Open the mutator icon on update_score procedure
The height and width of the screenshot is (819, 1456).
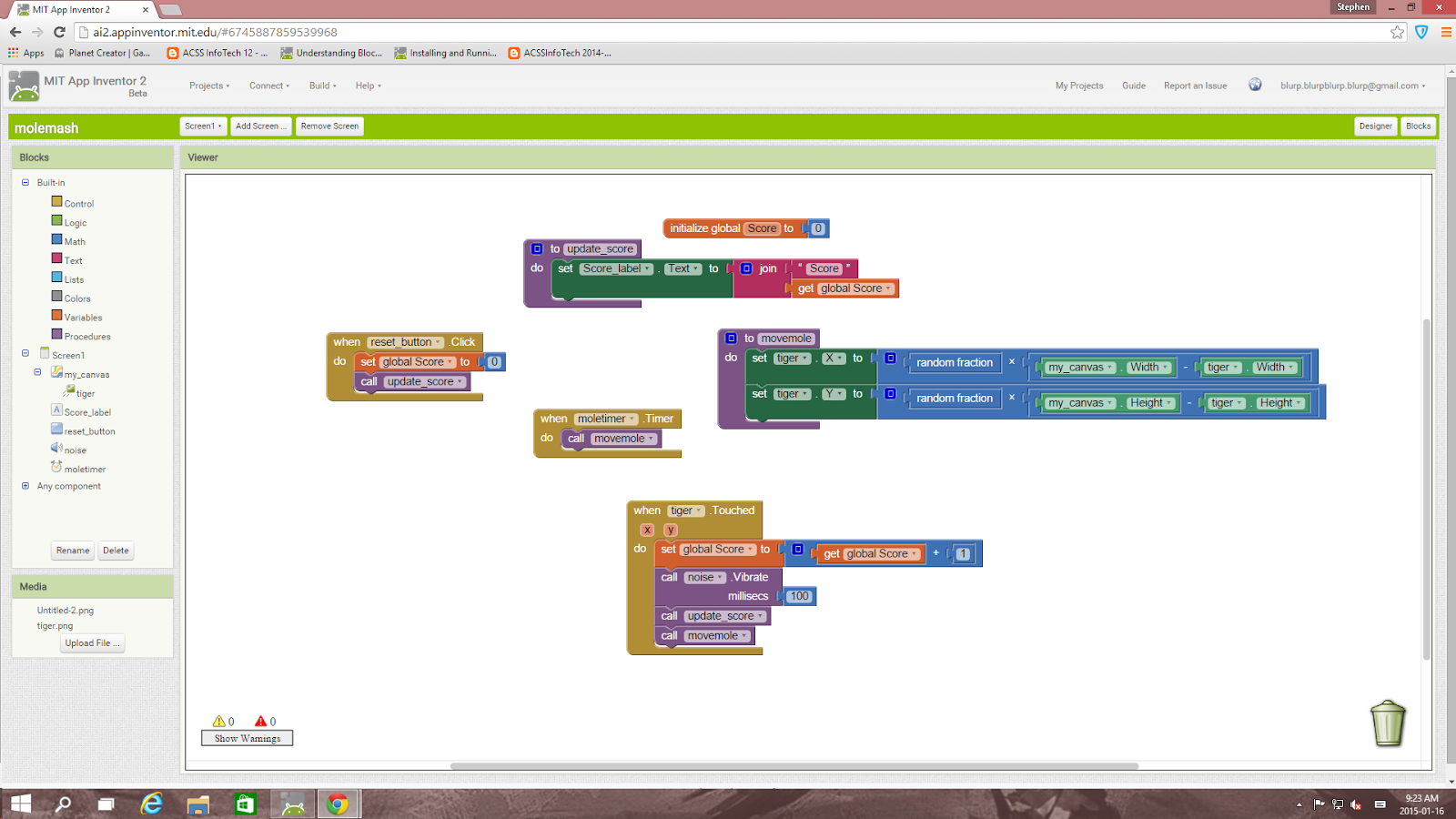(x=537, y=248)
